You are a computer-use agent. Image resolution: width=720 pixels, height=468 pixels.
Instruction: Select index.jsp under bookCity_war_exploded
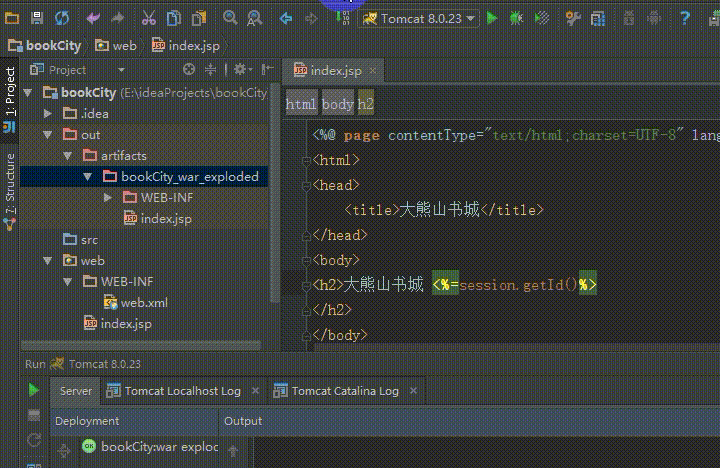pyautogui.click(x=158, y=219)
